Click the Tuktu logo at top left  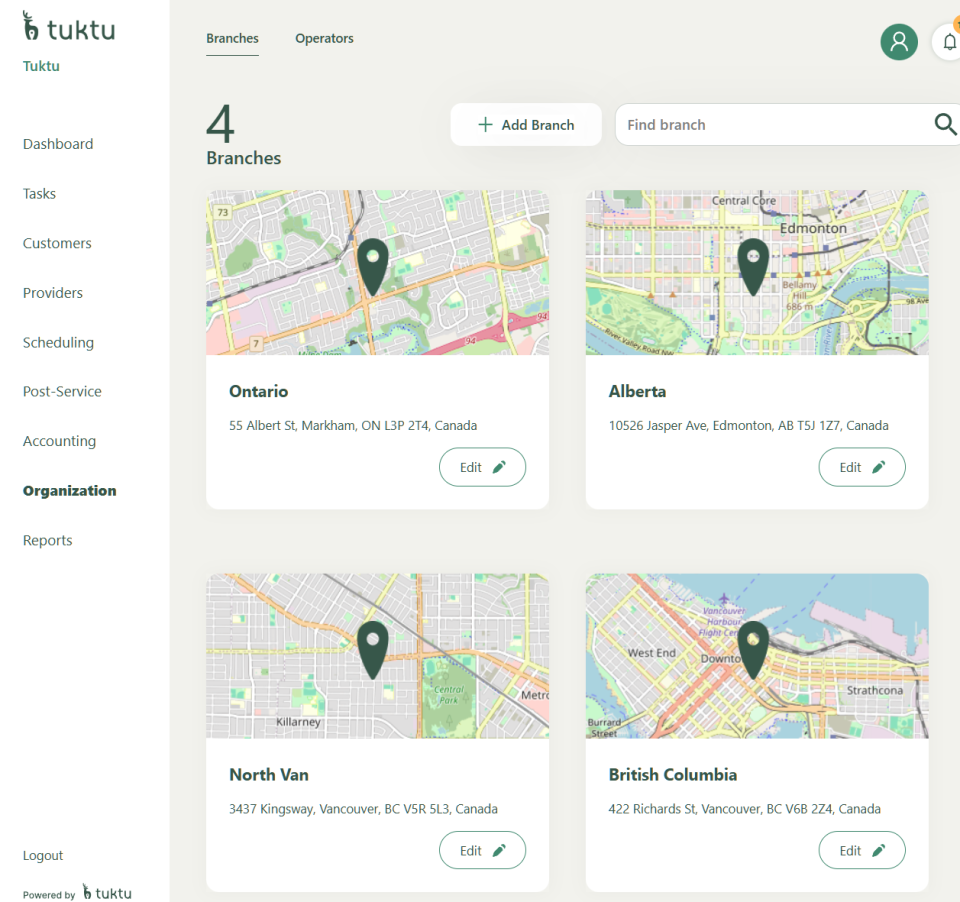pos(69,29)
